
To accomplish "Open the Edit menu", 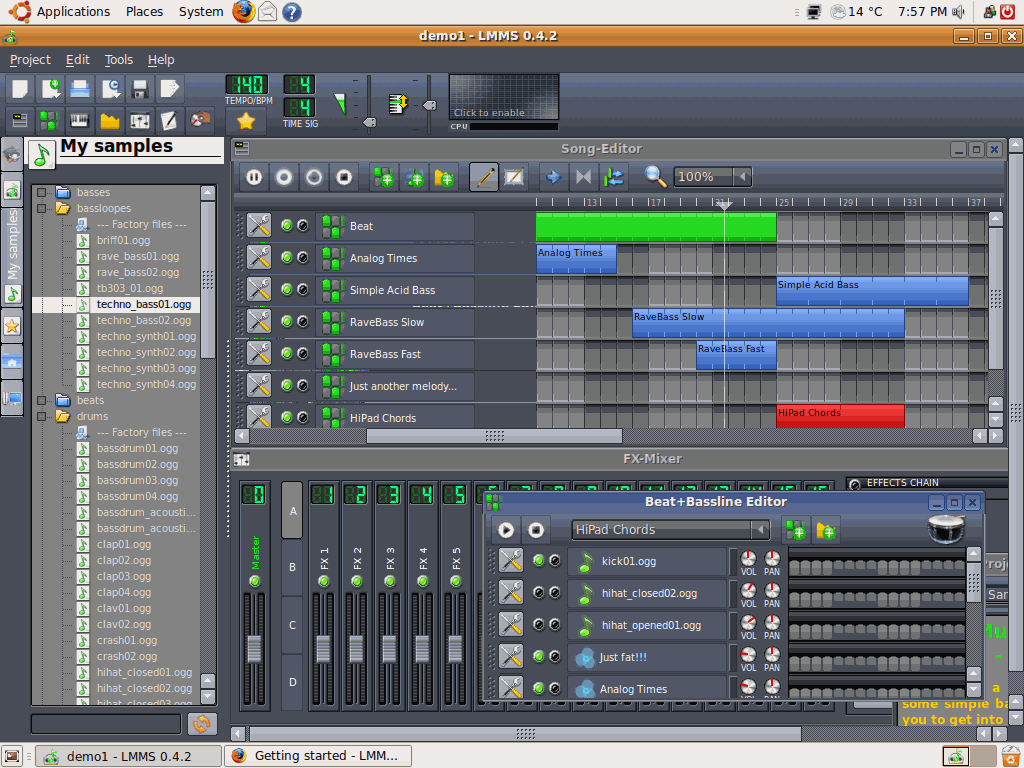I will pos(77,60).
